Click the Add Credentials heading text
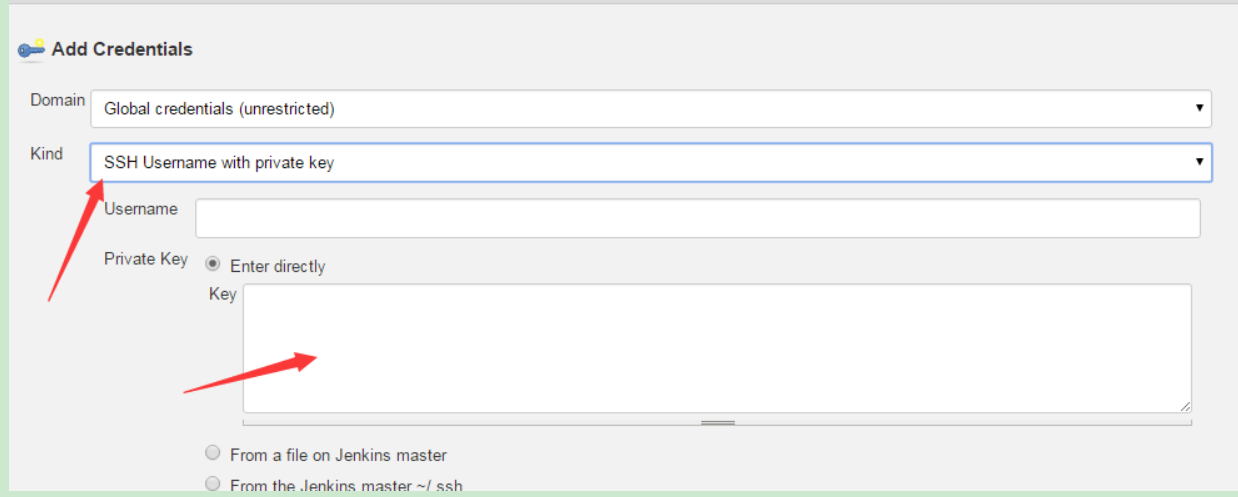1238x497 pixels. (x=122, y=49)
